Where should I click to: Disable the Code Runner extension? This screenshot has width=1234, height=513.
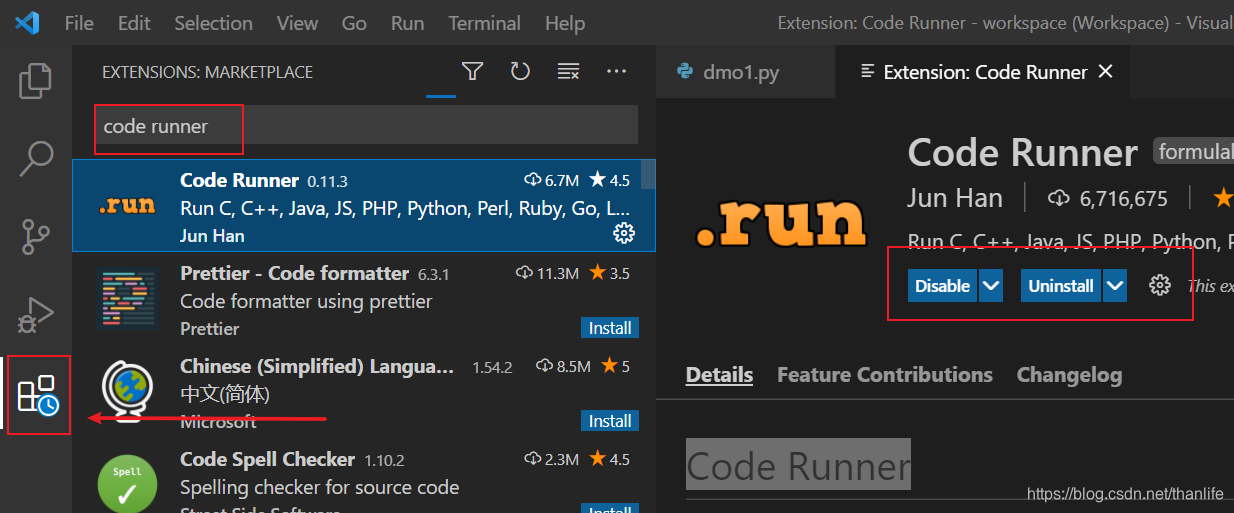tap(943, 285)
